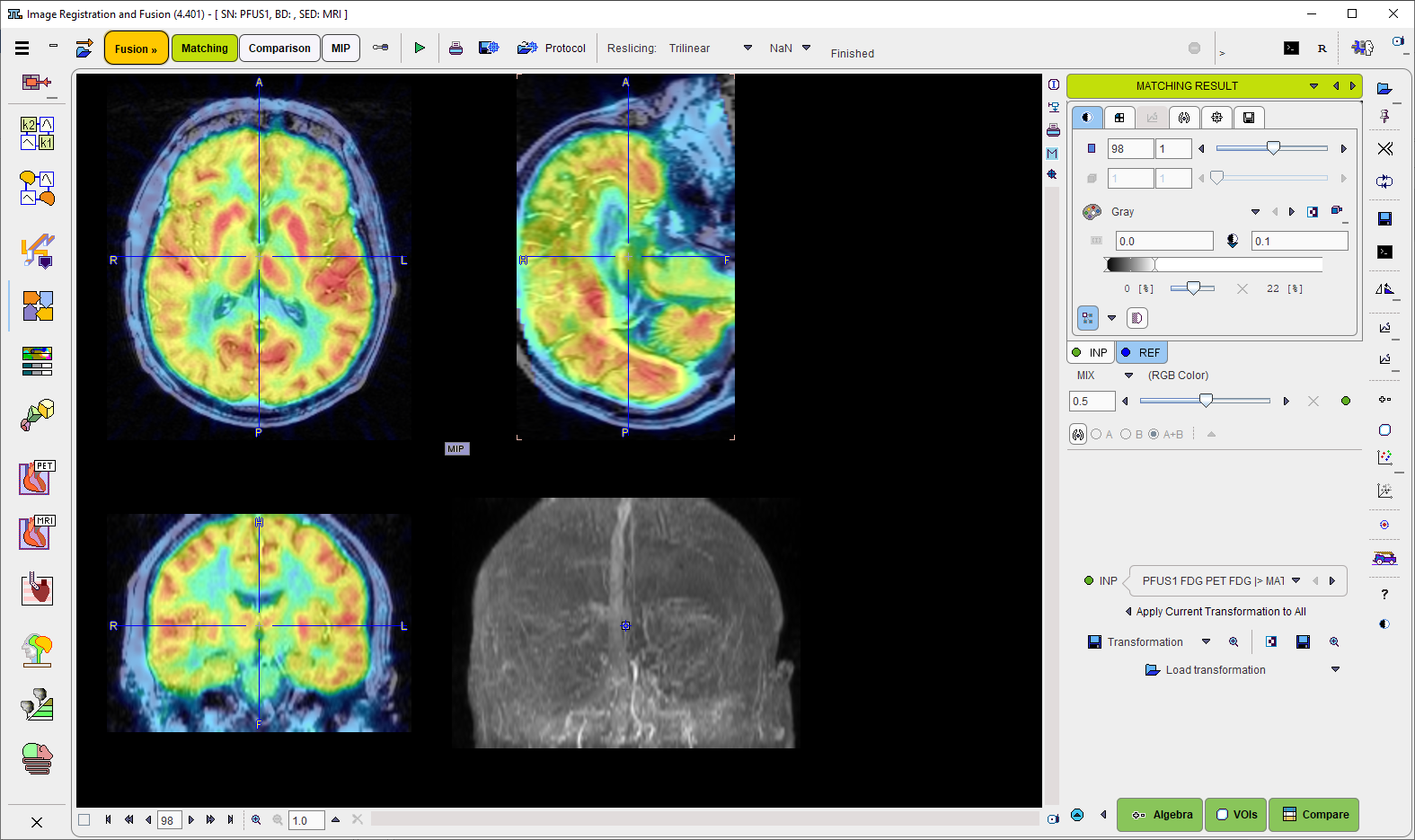Click the link/chain key icon beside MIP
1415x840 pixels.
pos(381,48)
